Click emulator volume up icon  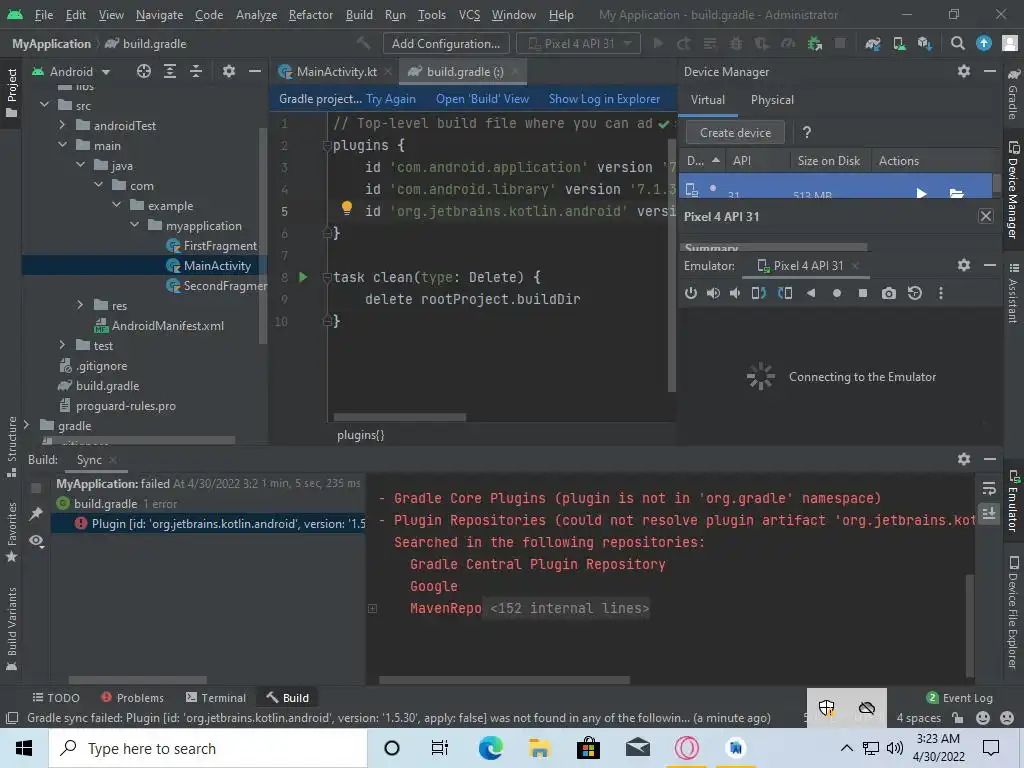click(713, 293)
